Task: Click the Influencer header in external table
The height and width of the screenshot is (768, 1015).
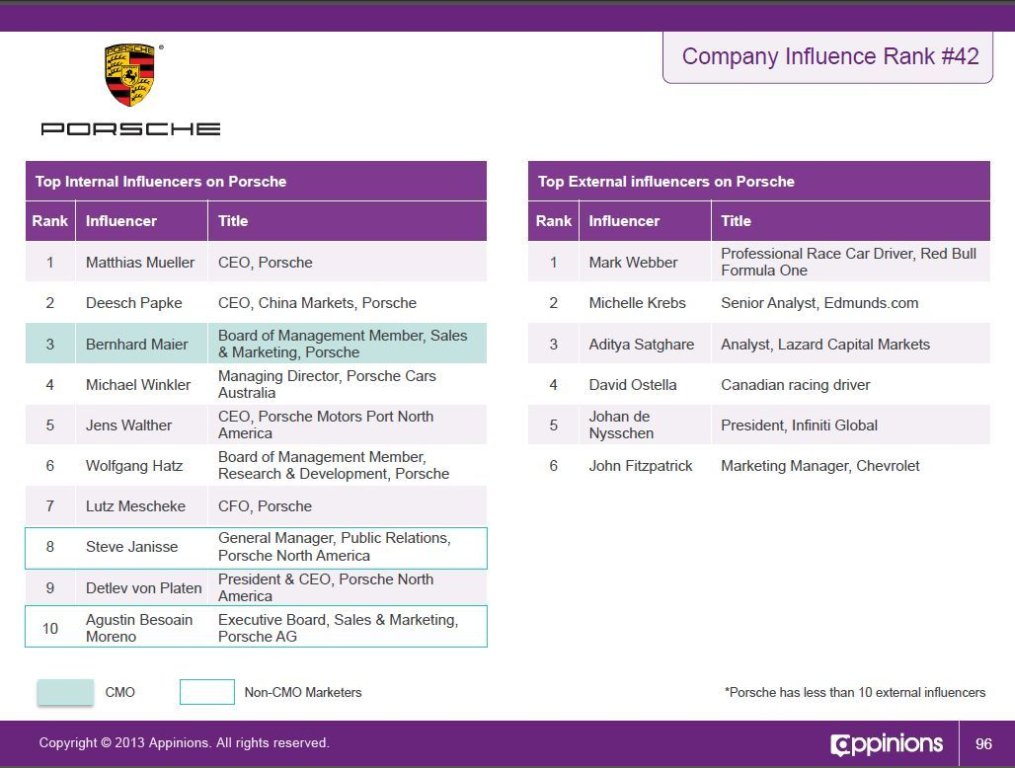Action: tap(645, 221)
